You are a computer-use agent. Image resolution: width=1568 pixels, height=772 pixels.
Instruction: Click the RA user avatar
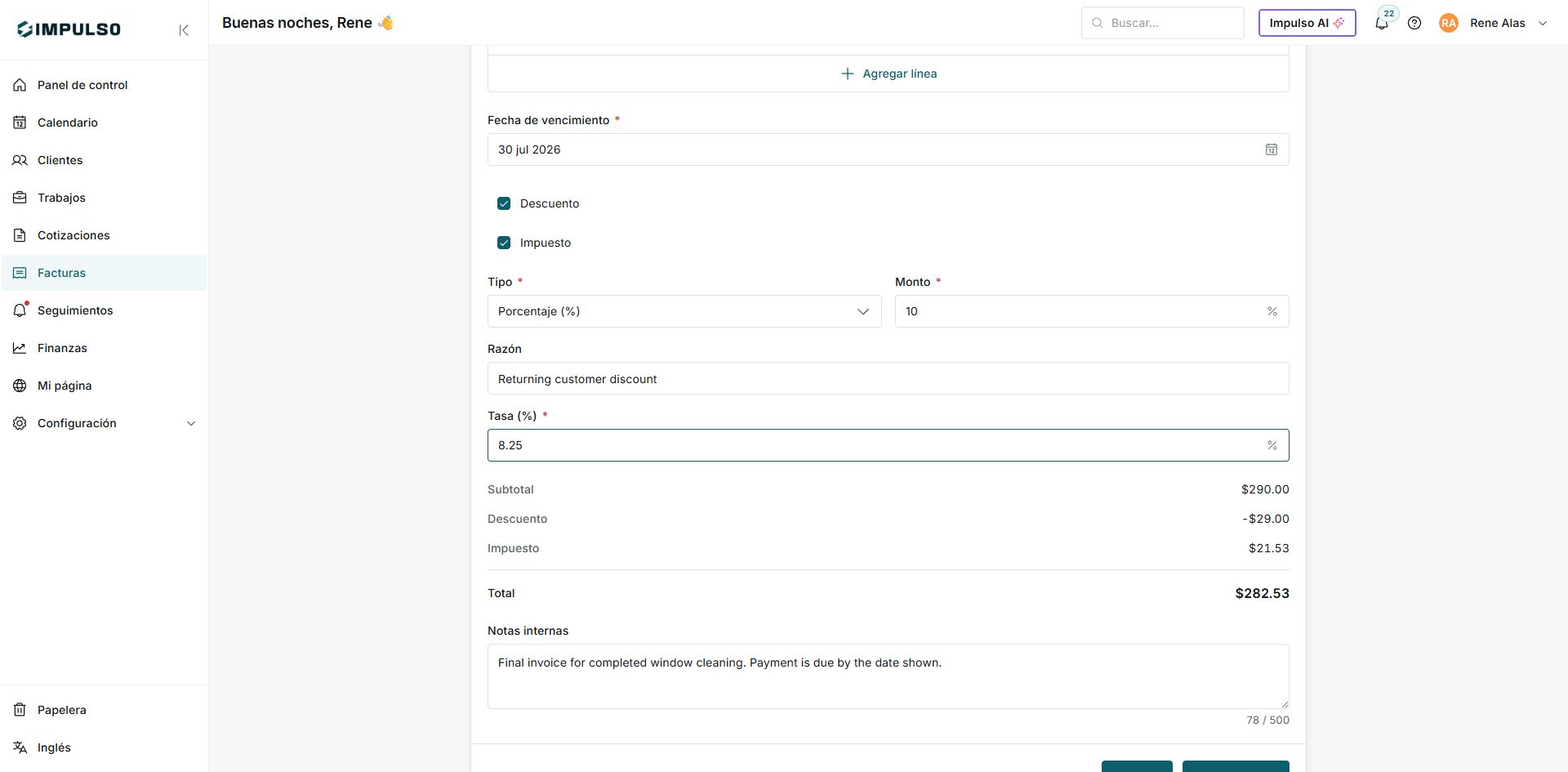click(x=1449, y=23)
